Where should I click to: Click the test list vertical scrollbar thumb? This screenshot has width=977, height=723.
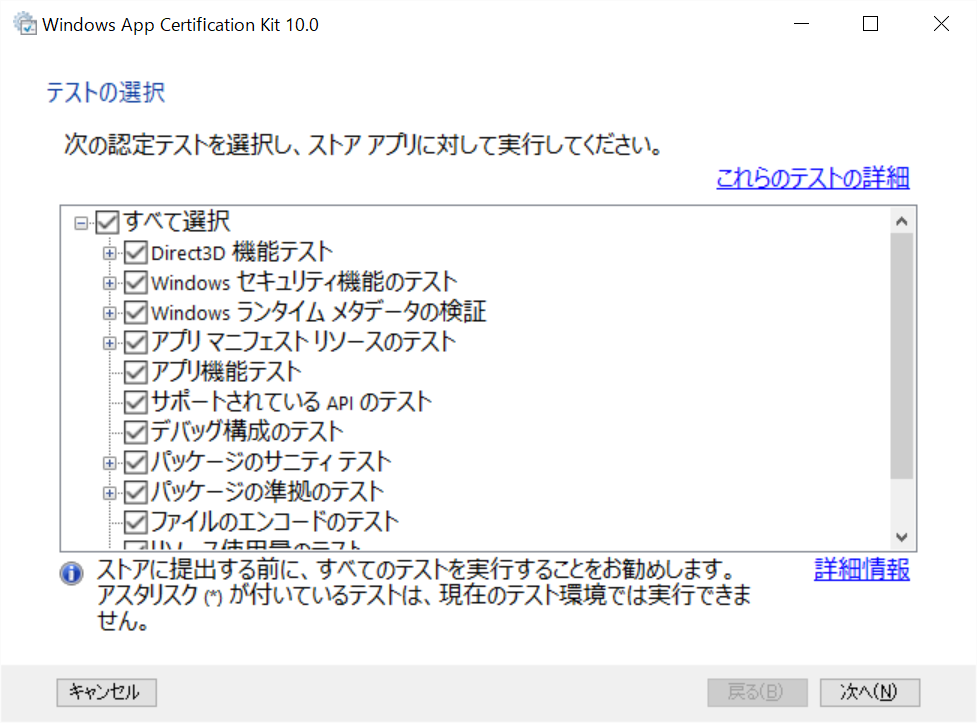(902, 356)
